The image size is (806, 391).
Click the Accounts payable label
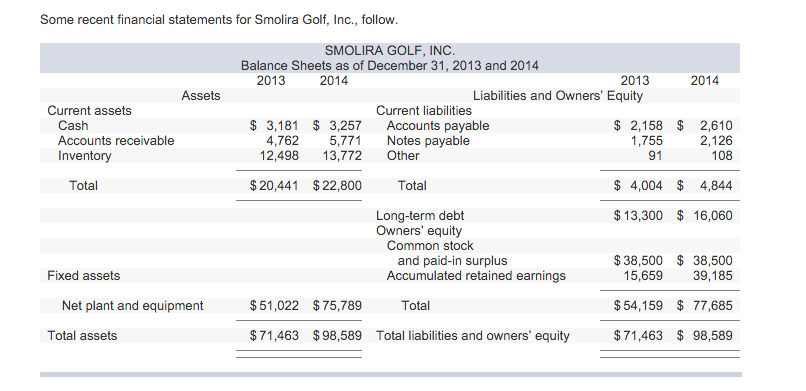coord(438,125)
